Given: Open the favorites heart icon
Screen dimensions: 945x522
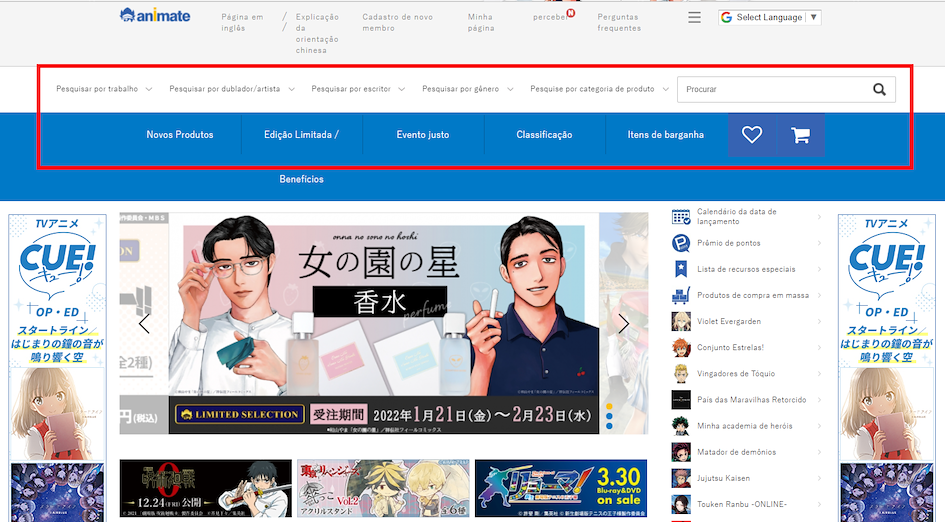Looking at the screenshot, I should click(752, 134).
